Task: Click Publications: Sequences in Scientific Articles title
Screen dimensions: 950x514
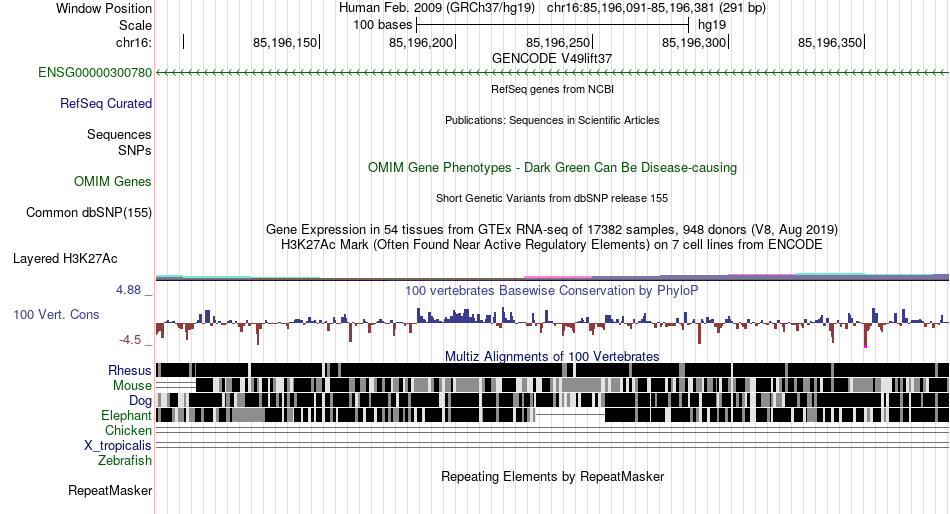Action: [x=552, y=120]
